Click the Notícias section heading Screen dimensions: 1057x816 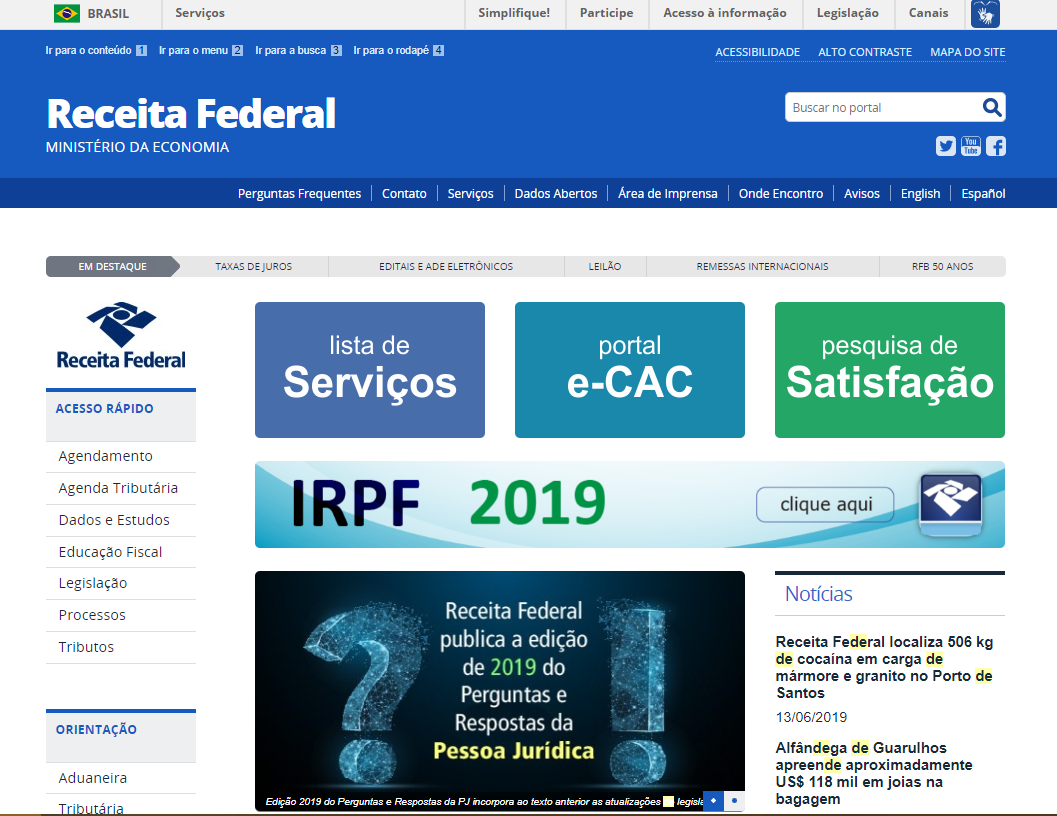click(818, 593)
